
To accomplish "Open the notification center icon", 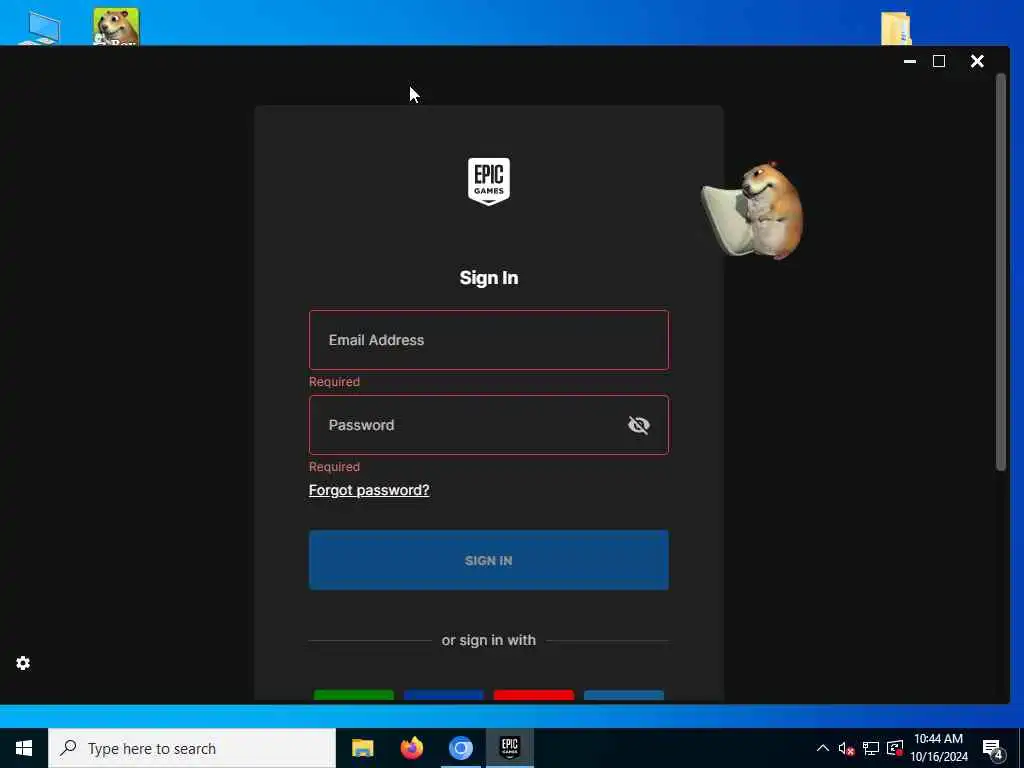I will pos(993,748).
